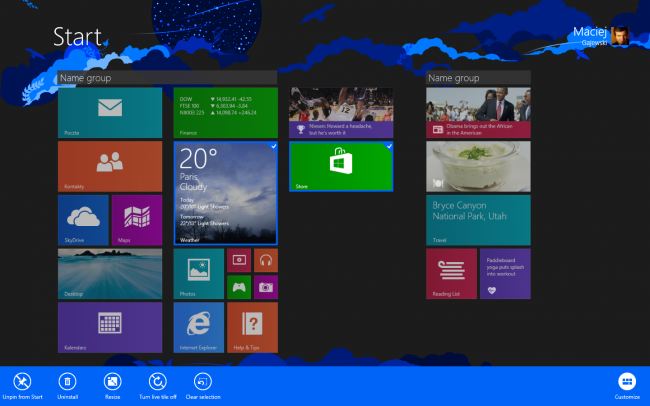
Task: Deselect the checked Weather tile
Action: click(226, 193)
